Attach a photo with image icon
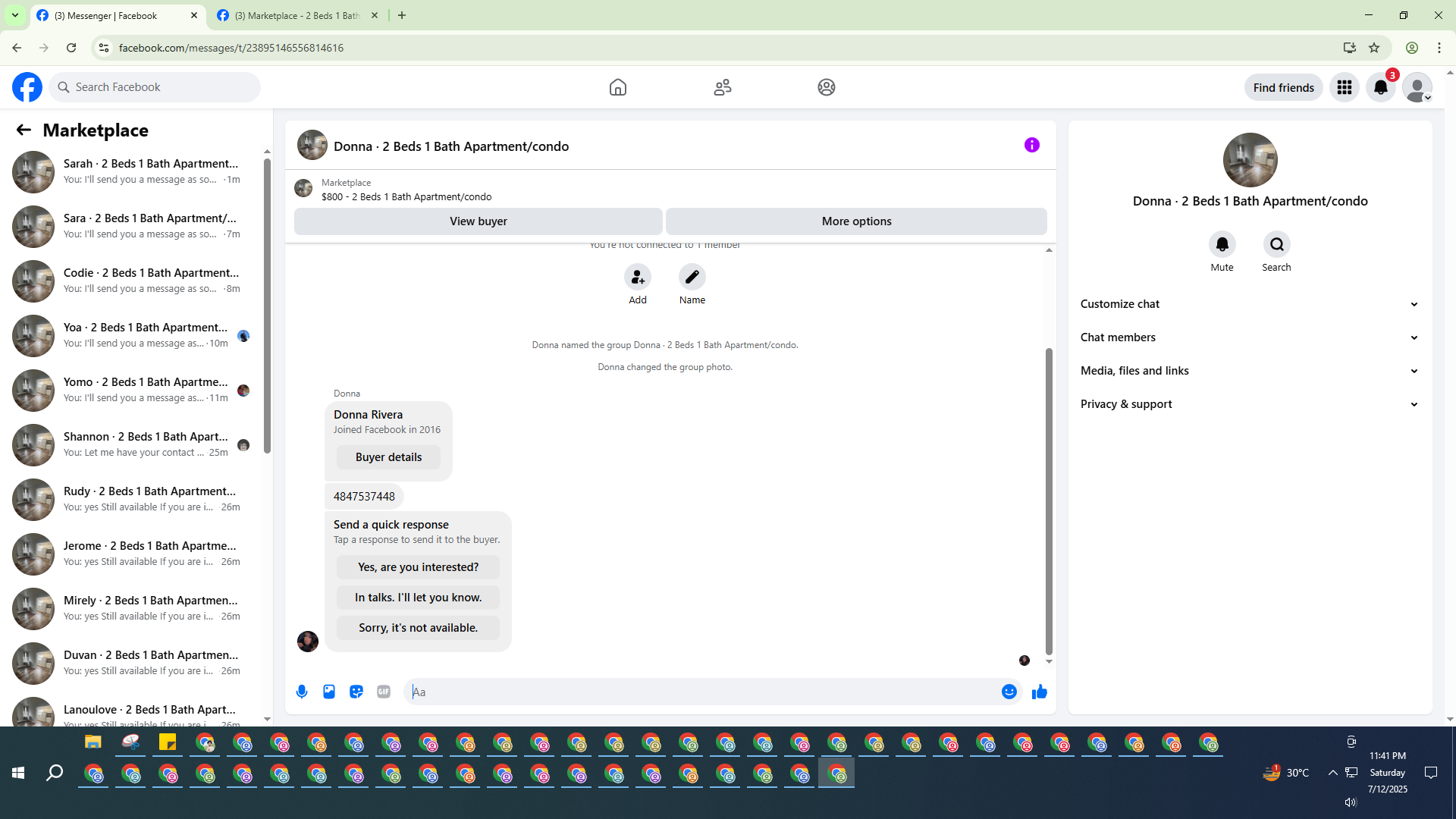1456x819 pixels. 329,692
